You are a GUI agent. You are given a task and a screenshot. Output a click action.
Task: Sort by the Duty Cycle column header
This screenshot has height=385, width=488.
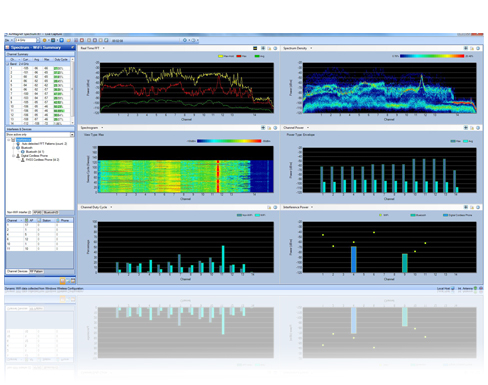pos(61,59)
